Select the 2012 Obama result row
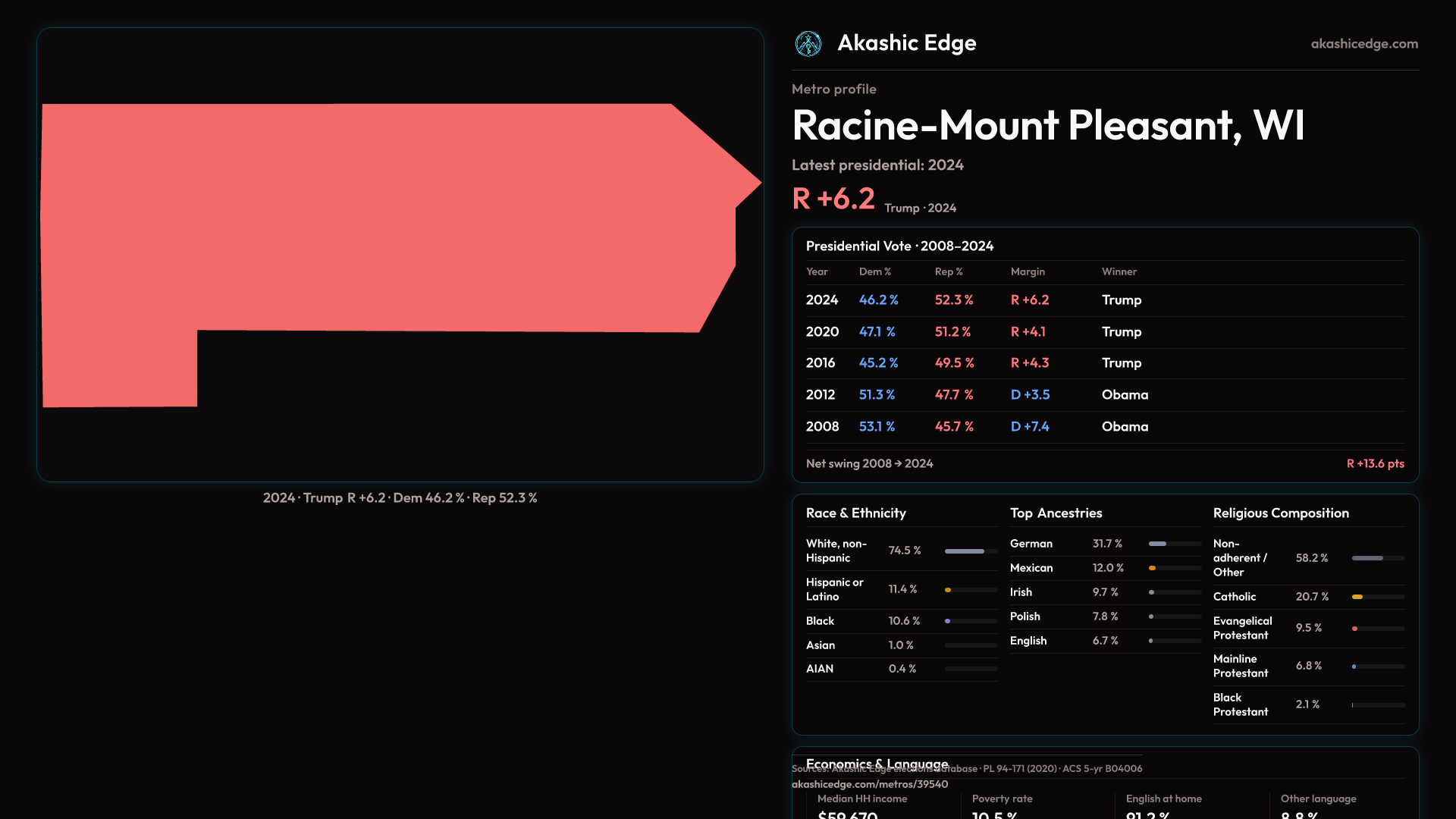The width and height of the screenshot is (1456, 819). [1104, 395]
